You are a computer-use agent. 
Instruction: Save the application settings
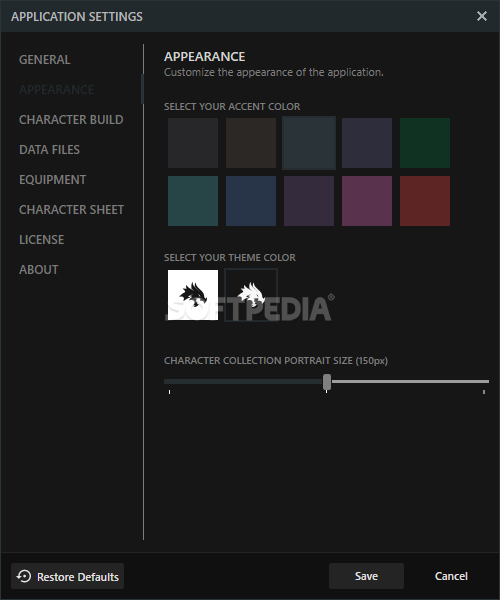(x=366, y=576)
